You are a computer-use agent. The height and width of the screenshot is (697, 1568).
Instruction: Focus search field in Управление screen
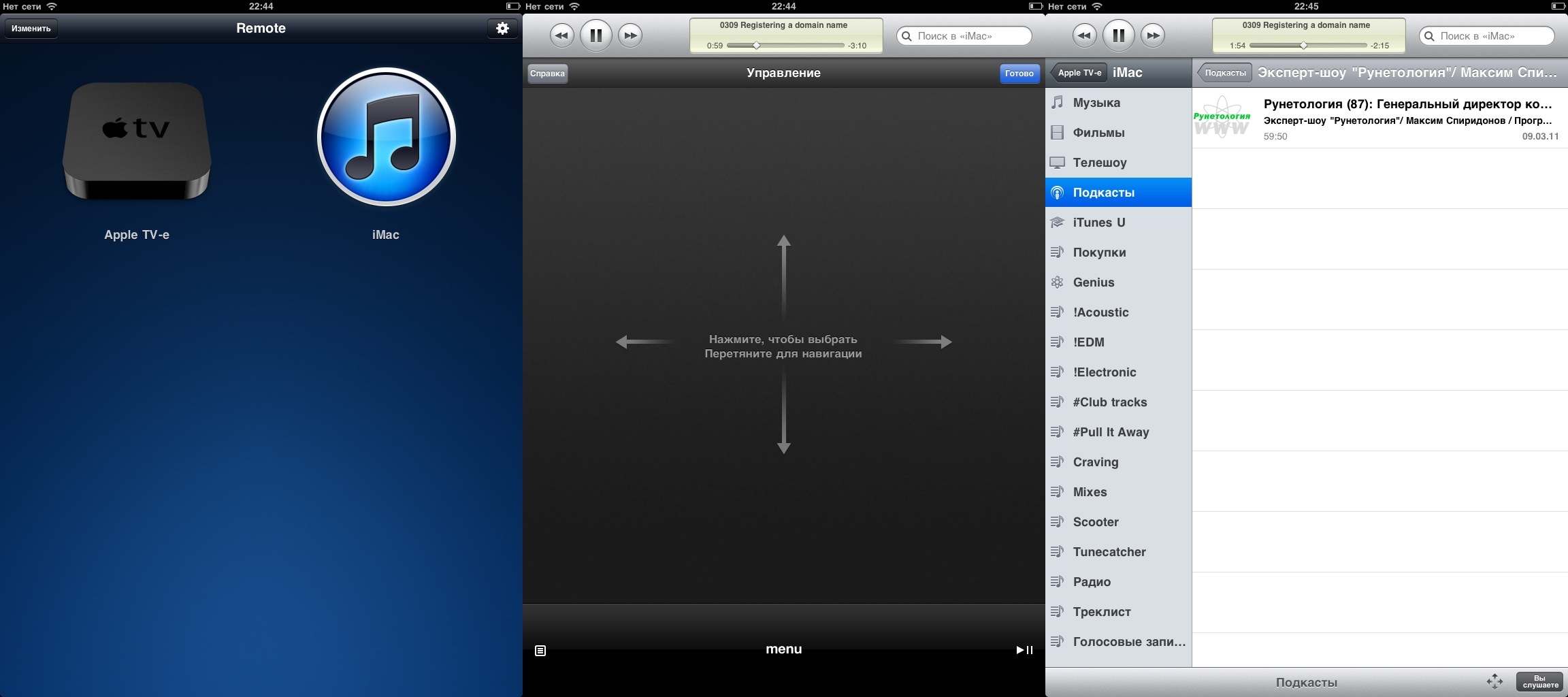pyautogui.click(x=964, y=36)
